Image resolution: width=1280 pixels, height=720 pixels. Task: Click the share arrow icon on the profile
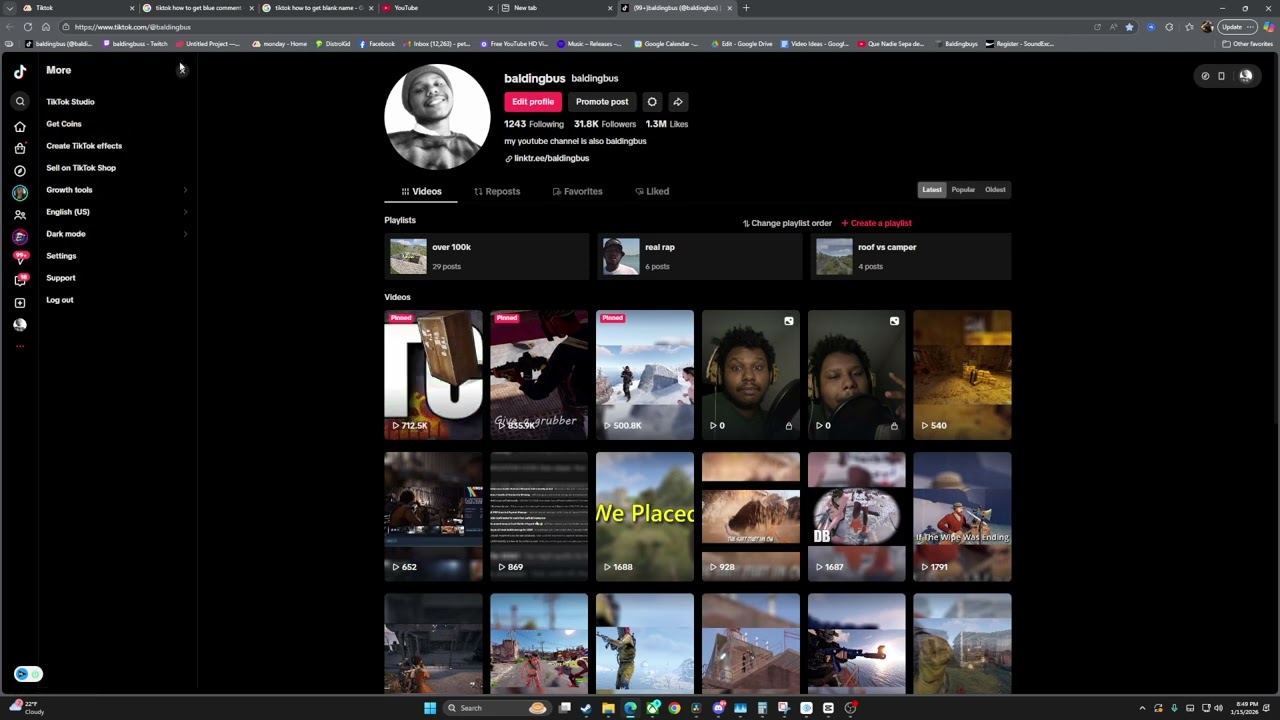point(678,102)
